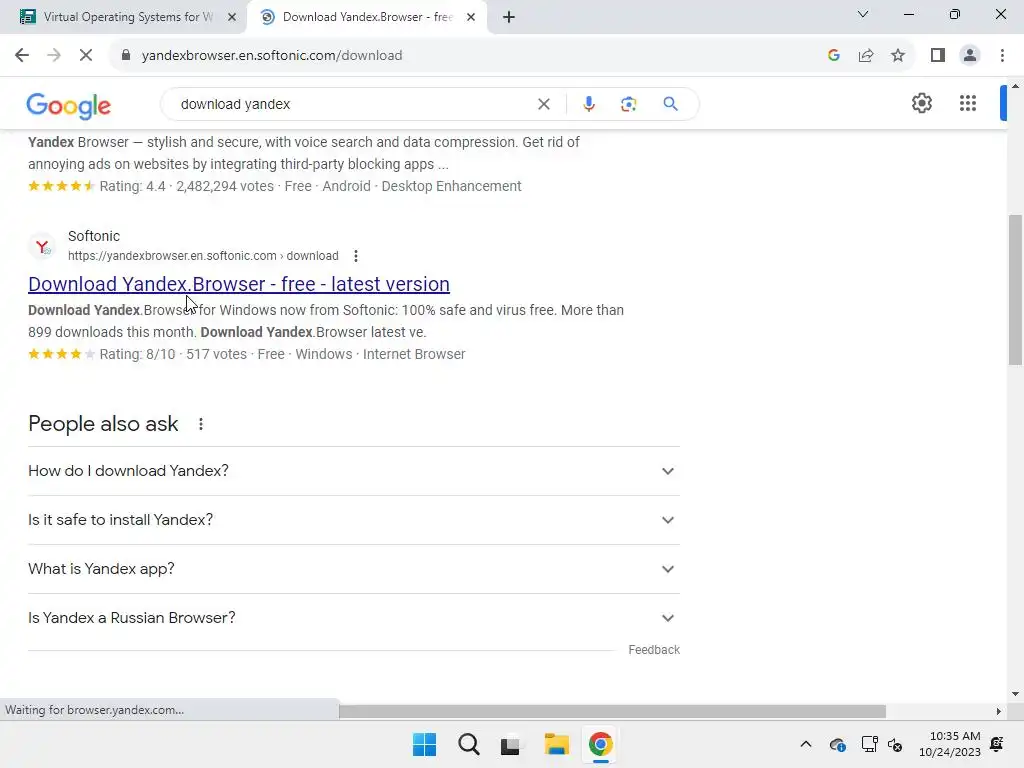
Task: Open the Windows Start menu
Action: tap(424, 744)
